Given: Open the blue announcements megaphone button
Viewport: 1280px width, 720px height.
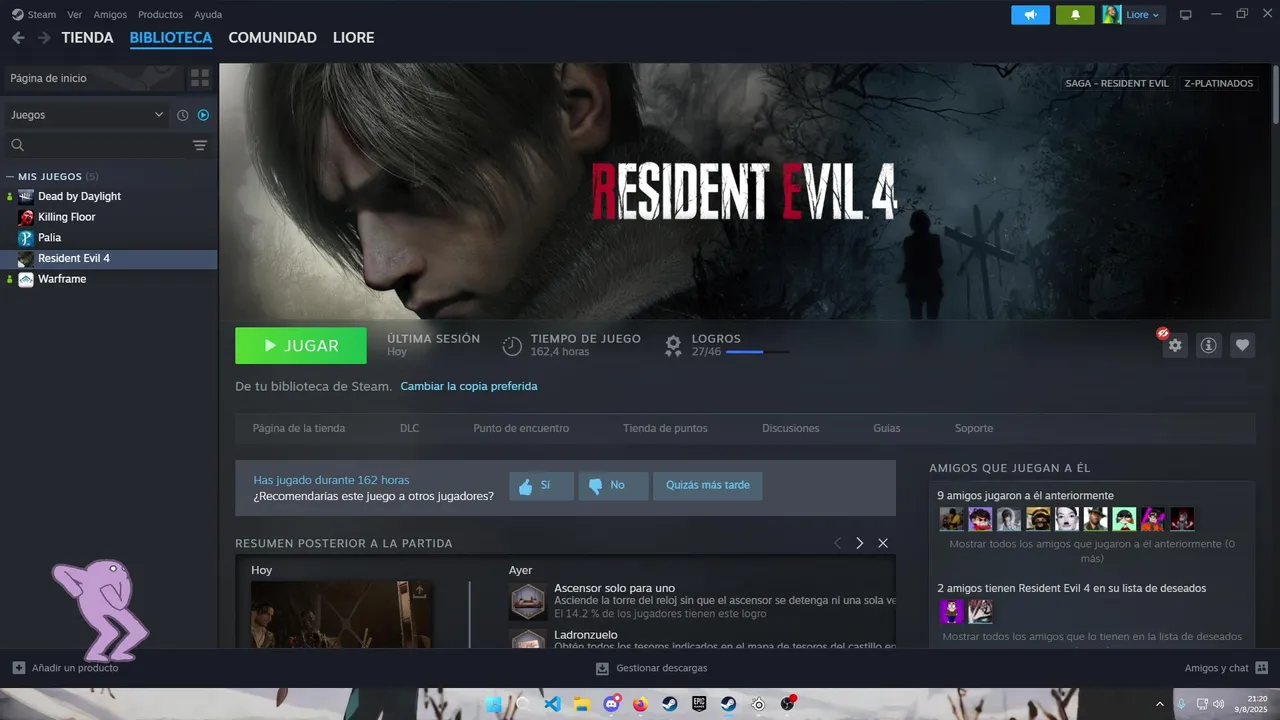Looking at the screenshot, I should [x=1030, y=15].
